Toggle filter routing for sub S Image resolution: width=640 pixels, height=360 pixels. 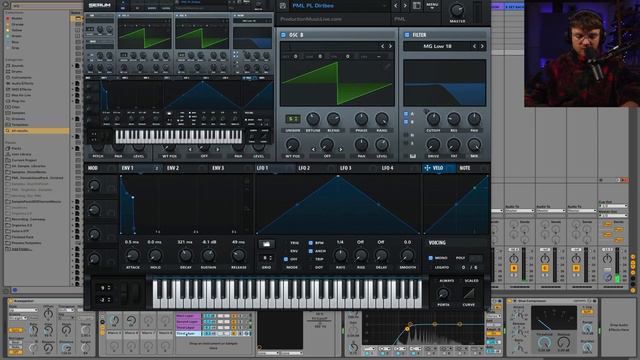click(406, 143)
